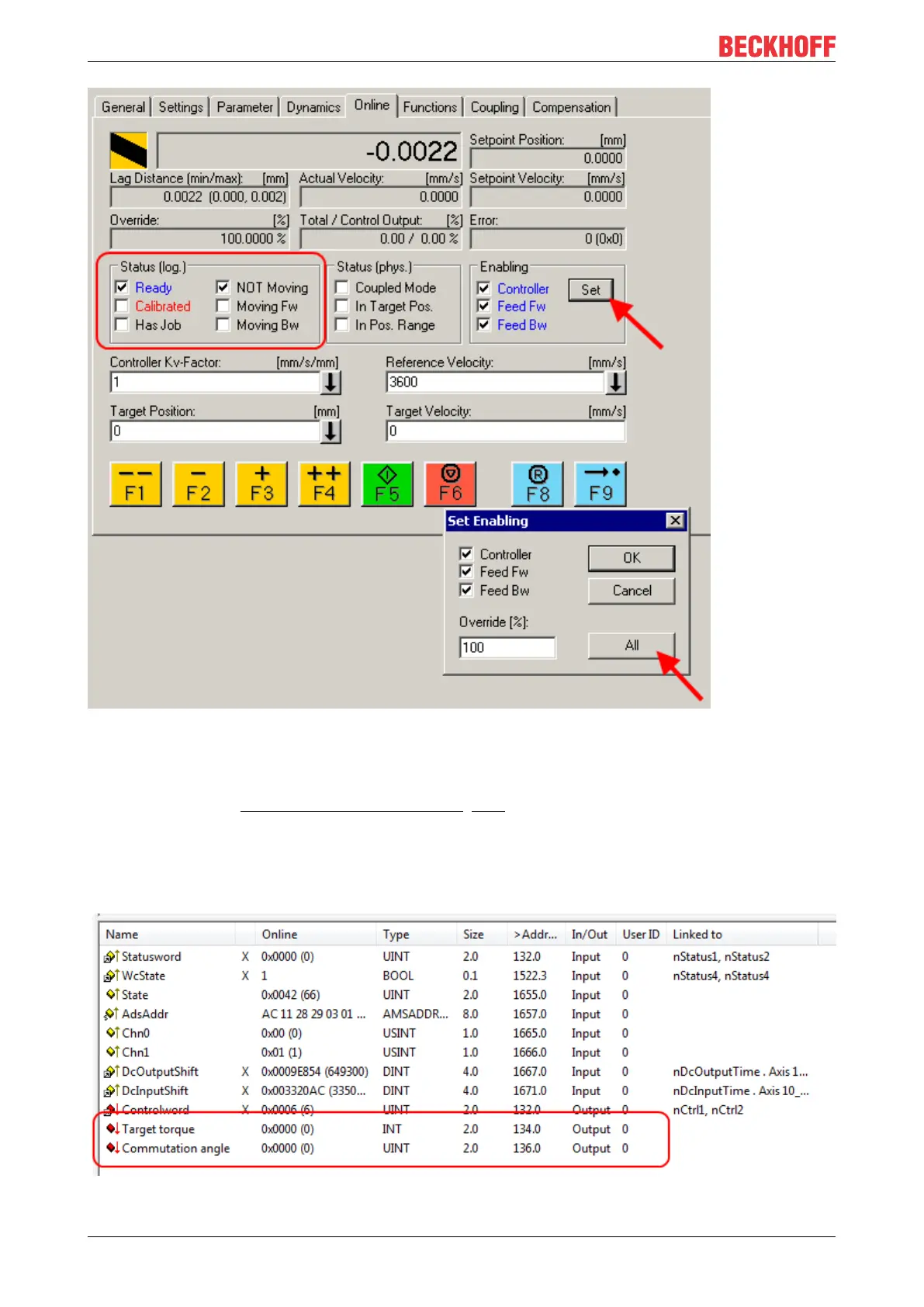
Task: Sort by the Type column header
Action: [417, 934]
